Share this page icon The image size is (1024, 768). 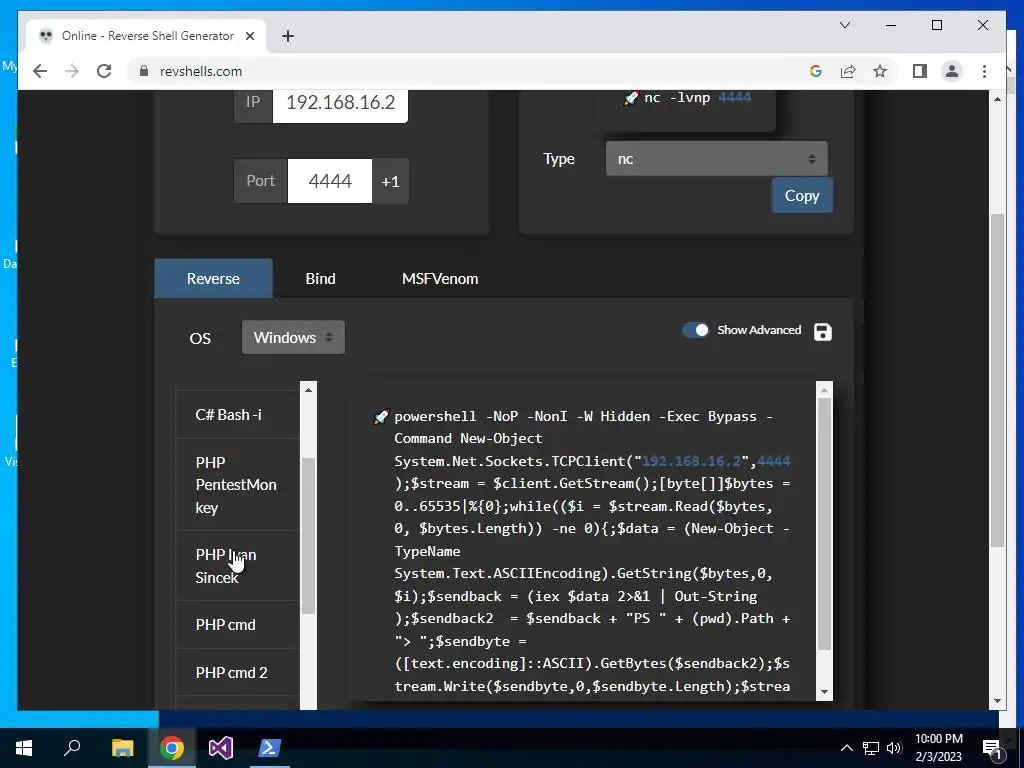[x=848, y=71]
